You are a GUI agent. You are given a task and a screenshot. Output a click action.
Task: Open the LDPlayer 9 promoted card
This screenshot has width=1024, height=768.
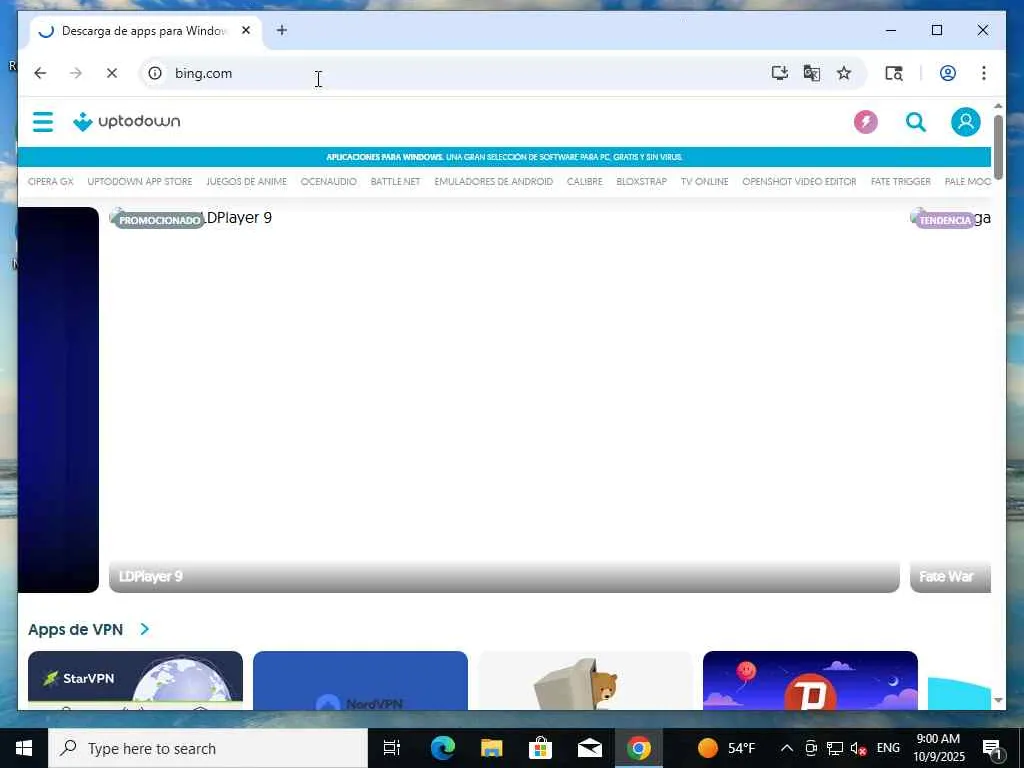504,400
